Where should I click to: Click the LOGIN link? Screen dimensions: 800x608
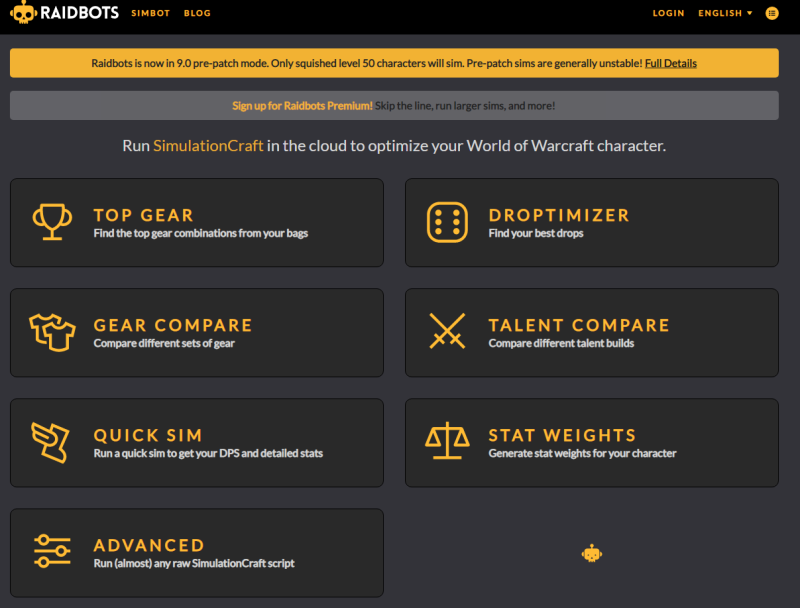point(668,13)
